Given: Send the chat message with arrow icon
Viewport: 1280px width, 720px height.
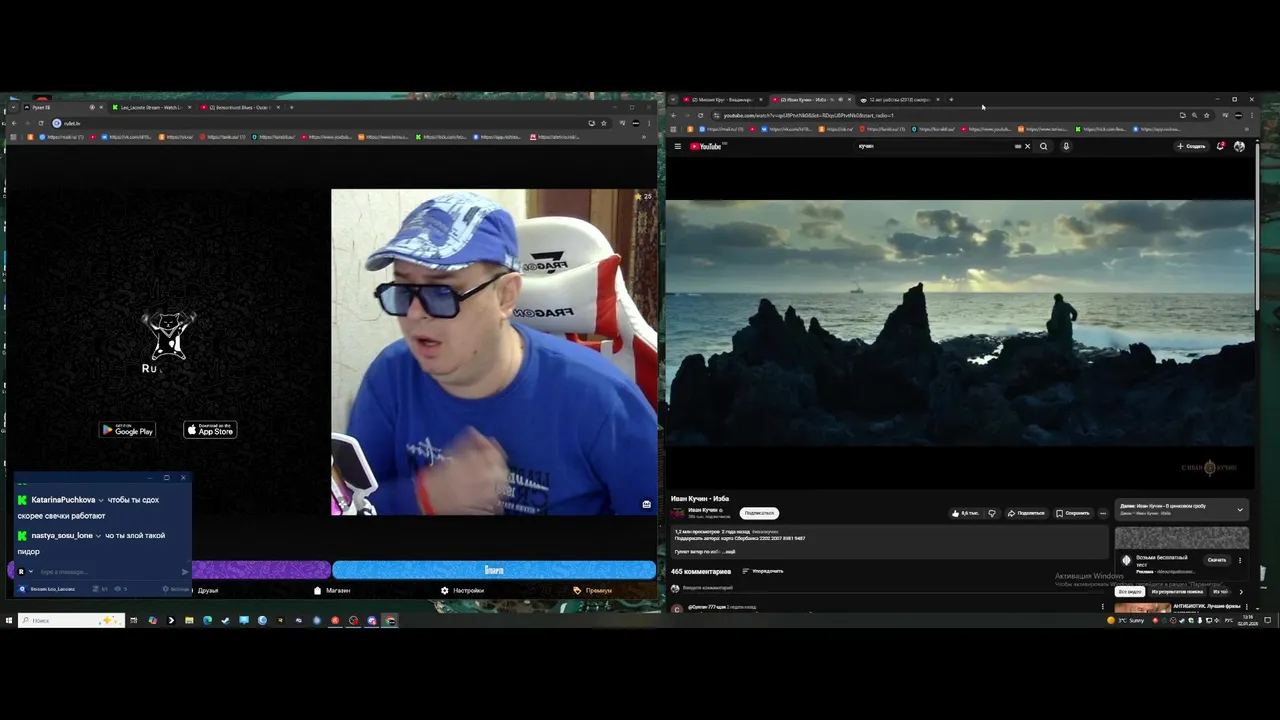Looking at the screenshot, I should [x=184, y=572].
